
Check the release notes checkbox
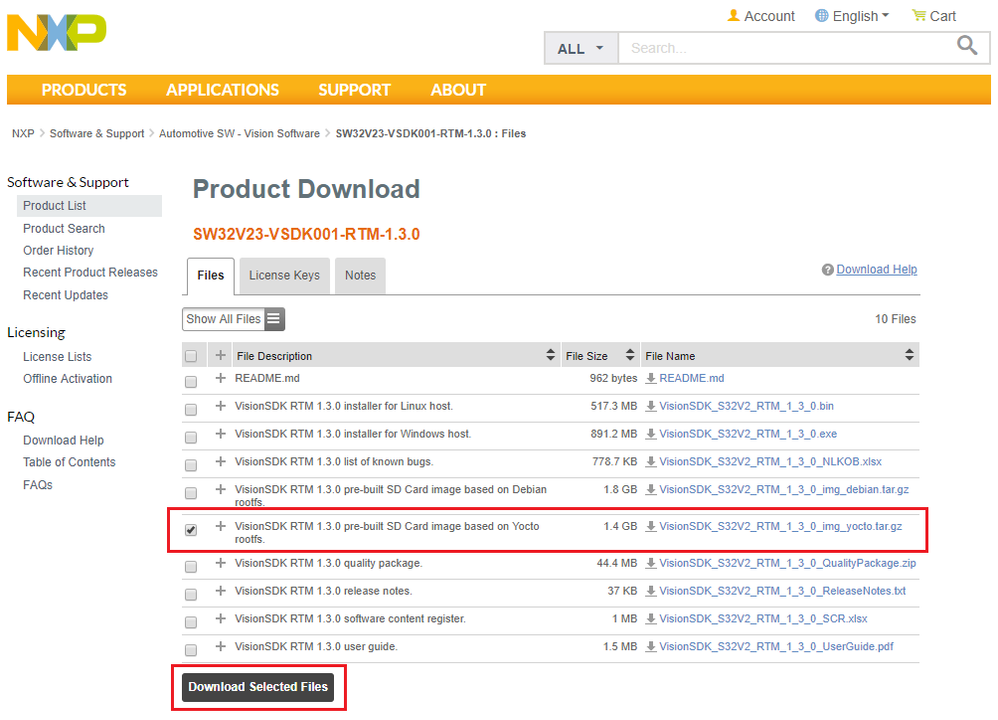pos(191,595)
